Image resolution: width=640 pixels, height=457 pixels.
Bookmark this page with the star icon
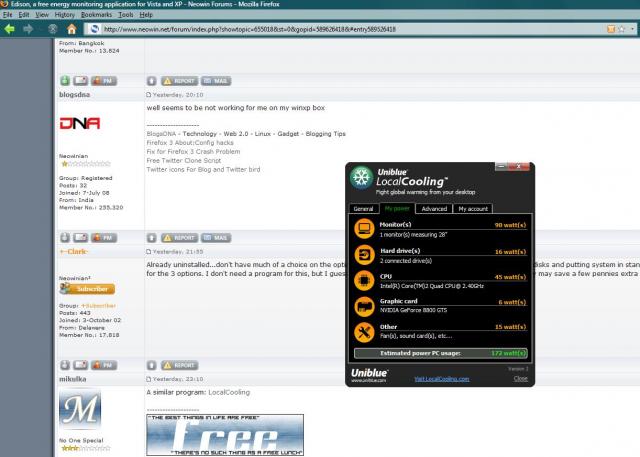pos(622,29)
